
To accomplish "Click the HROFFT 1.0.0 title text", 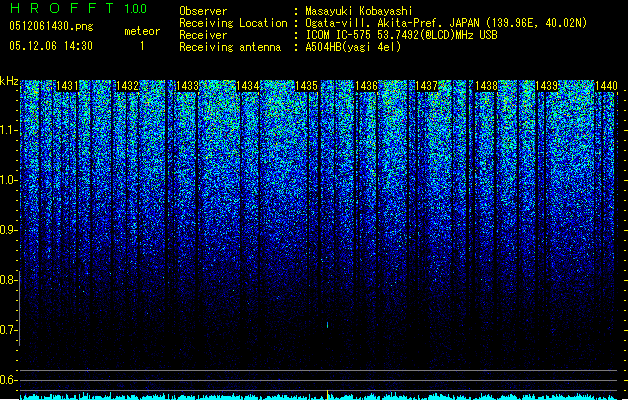I will [78, 8].
